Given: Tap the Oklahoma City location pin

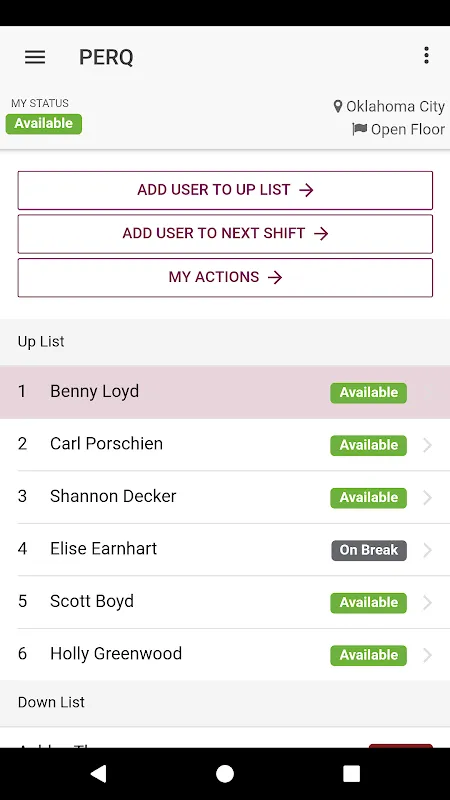Looking at the screenshot, I should point(338,106).
